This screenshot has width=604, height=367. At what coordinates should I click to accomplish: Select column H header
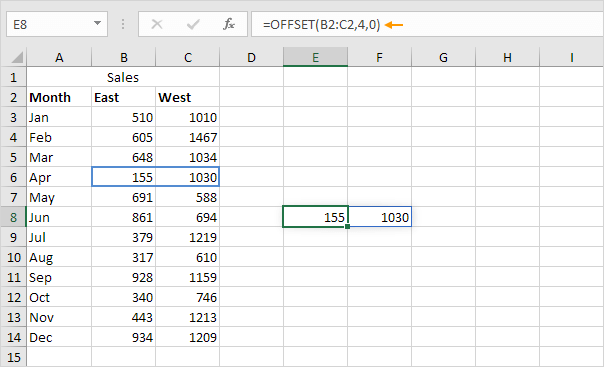click(507, 57)
